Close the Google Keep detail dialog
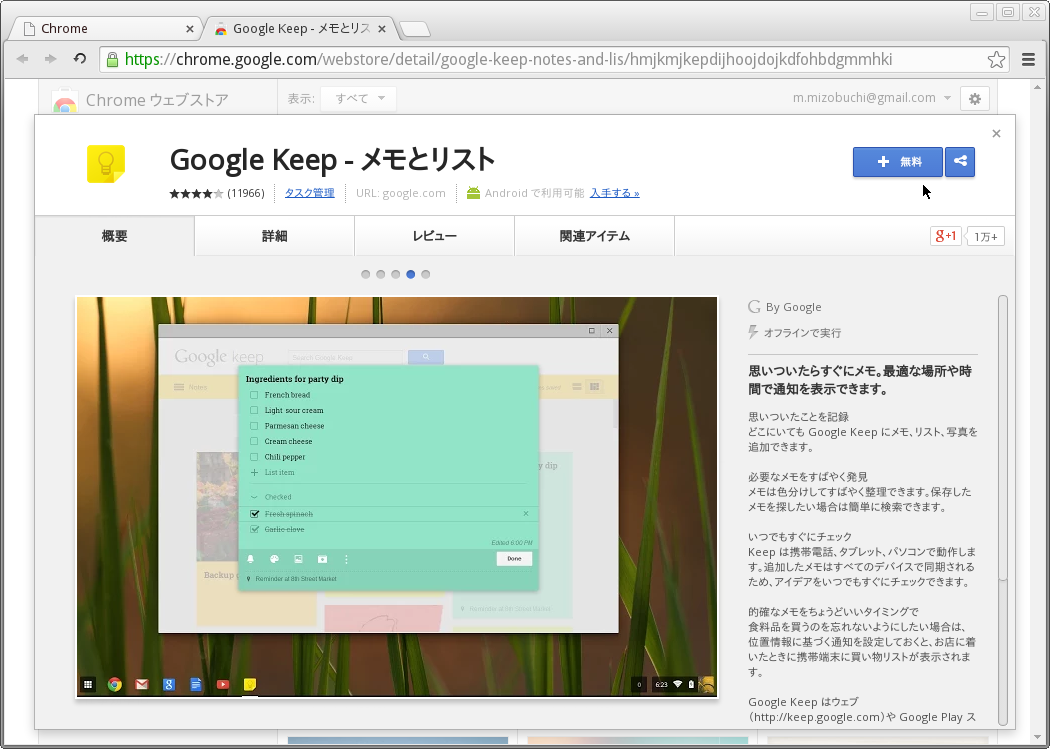Screen dimensions: 1050x749 click(x=996, y=134)
